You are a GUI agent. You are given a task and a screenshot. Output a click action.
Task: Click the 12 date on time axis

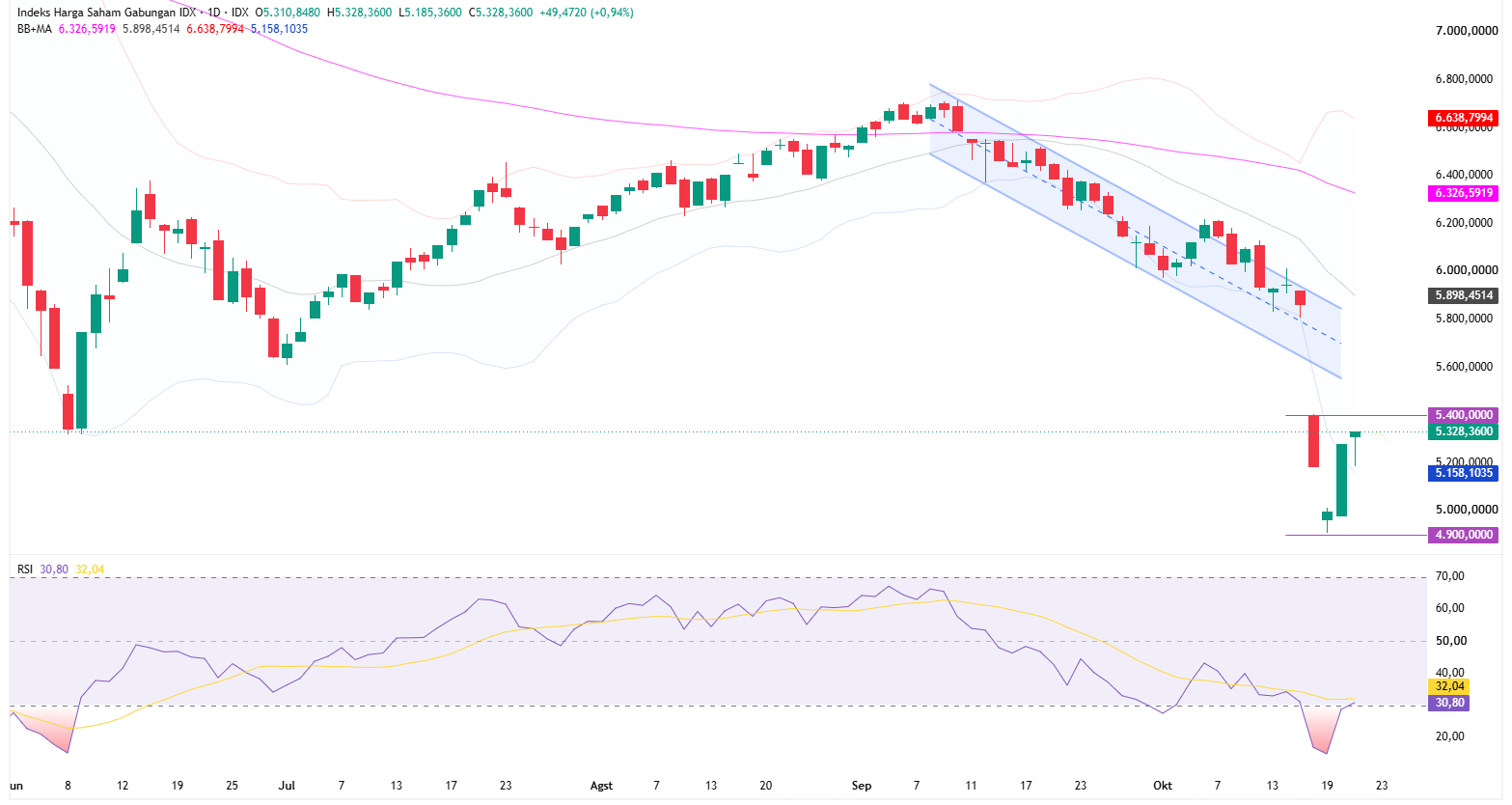click(x=123, y=786)
